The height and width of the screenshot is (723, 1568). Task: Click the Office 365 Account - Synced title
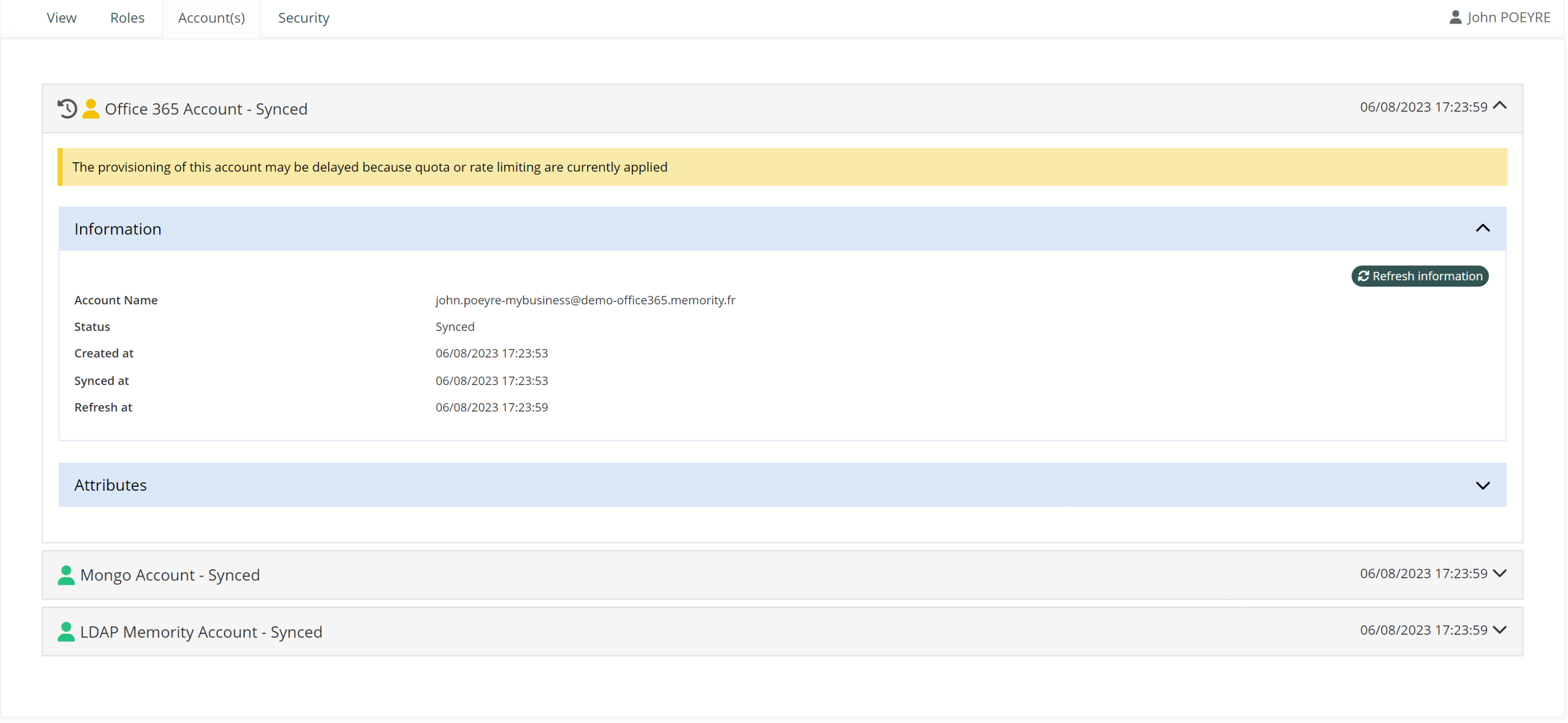[206, 109]
